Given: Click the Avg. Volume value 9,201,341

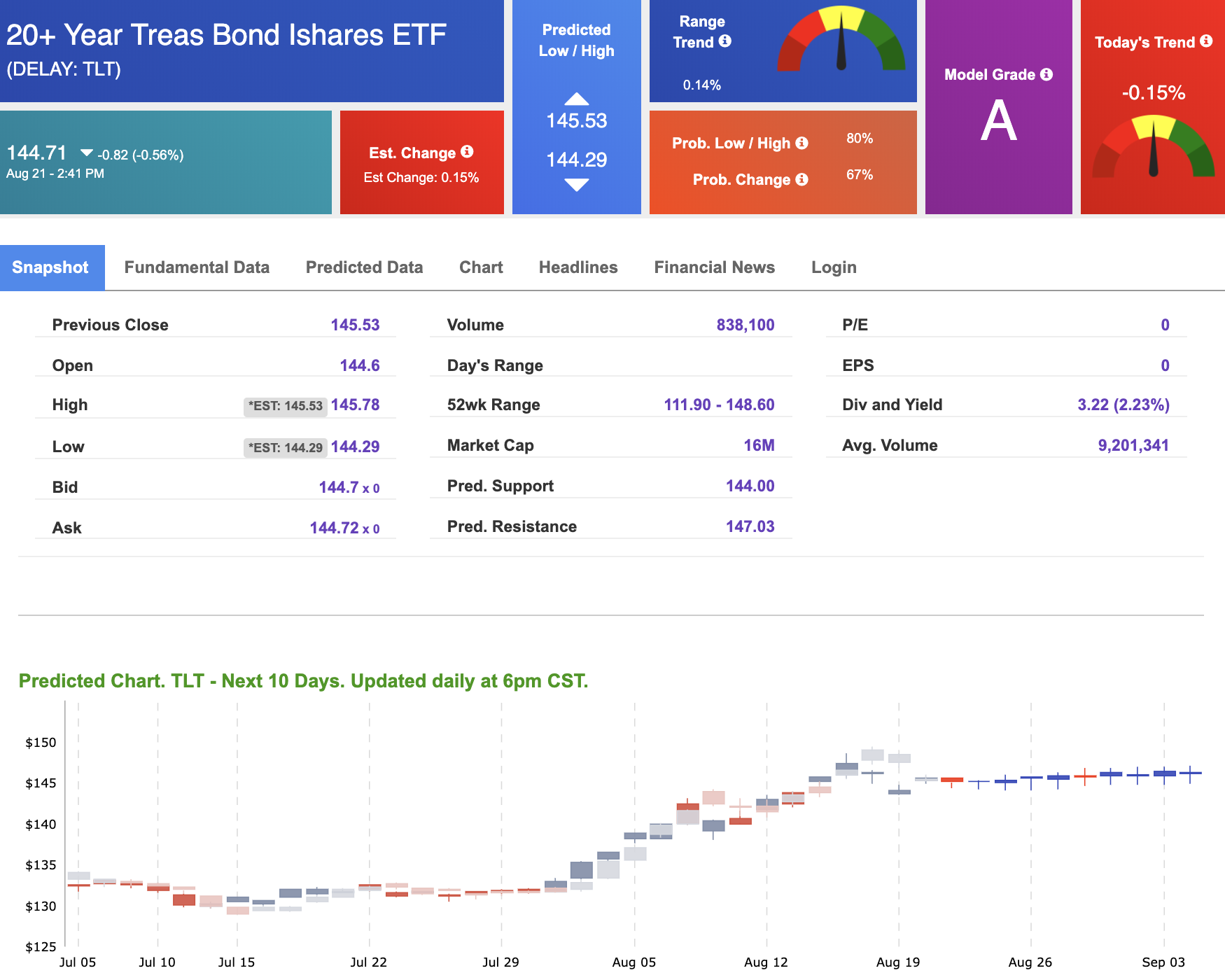Looking at the screenshot, I should (x=1133, y=445).
